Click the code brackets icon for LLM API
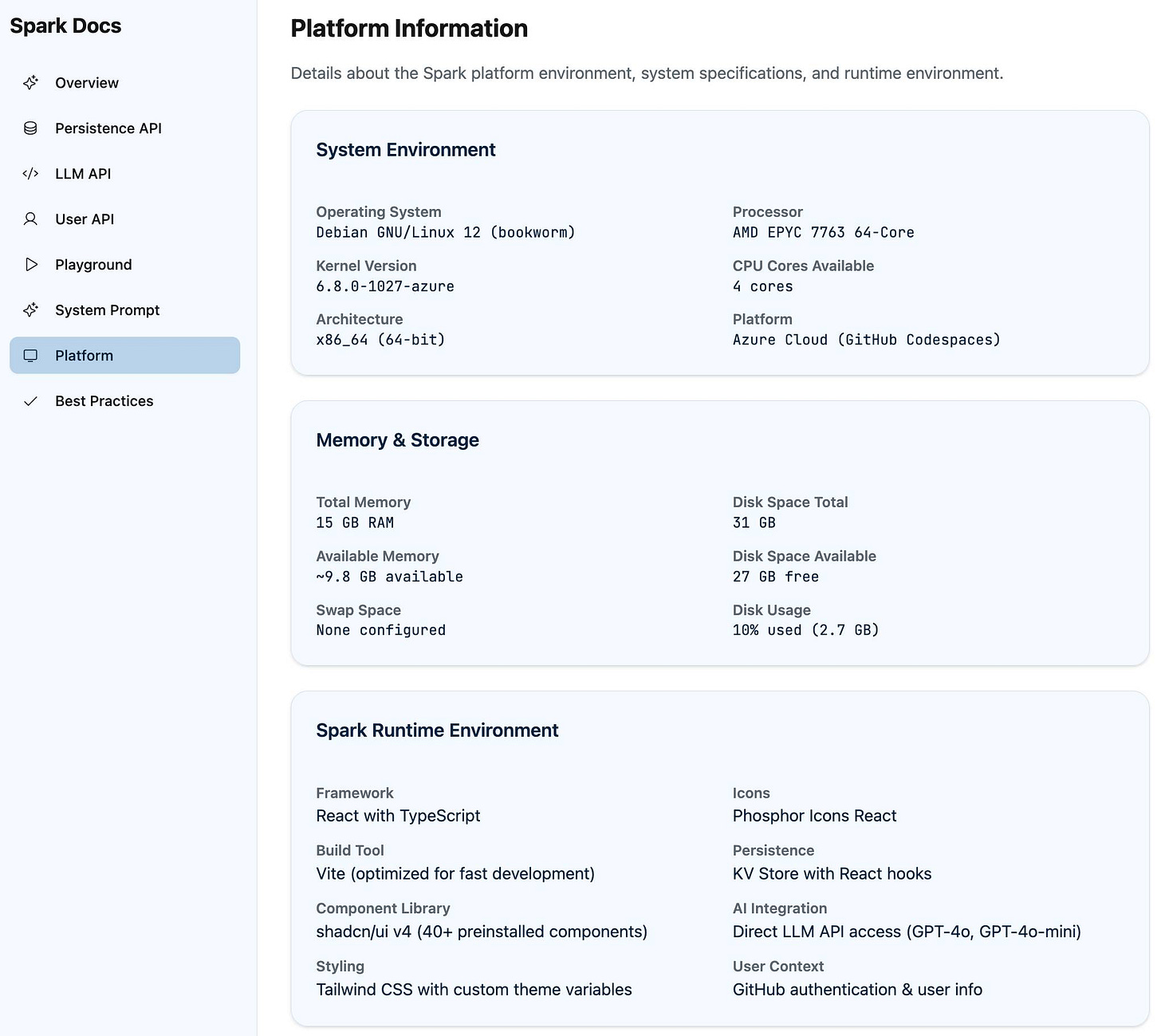The width and height of the screenshot is (1161, 1036). tap(30, 174)
